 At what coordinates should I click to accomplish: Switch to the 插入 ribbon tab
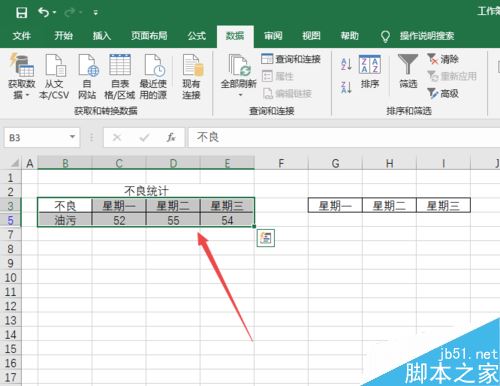point(102,36)
